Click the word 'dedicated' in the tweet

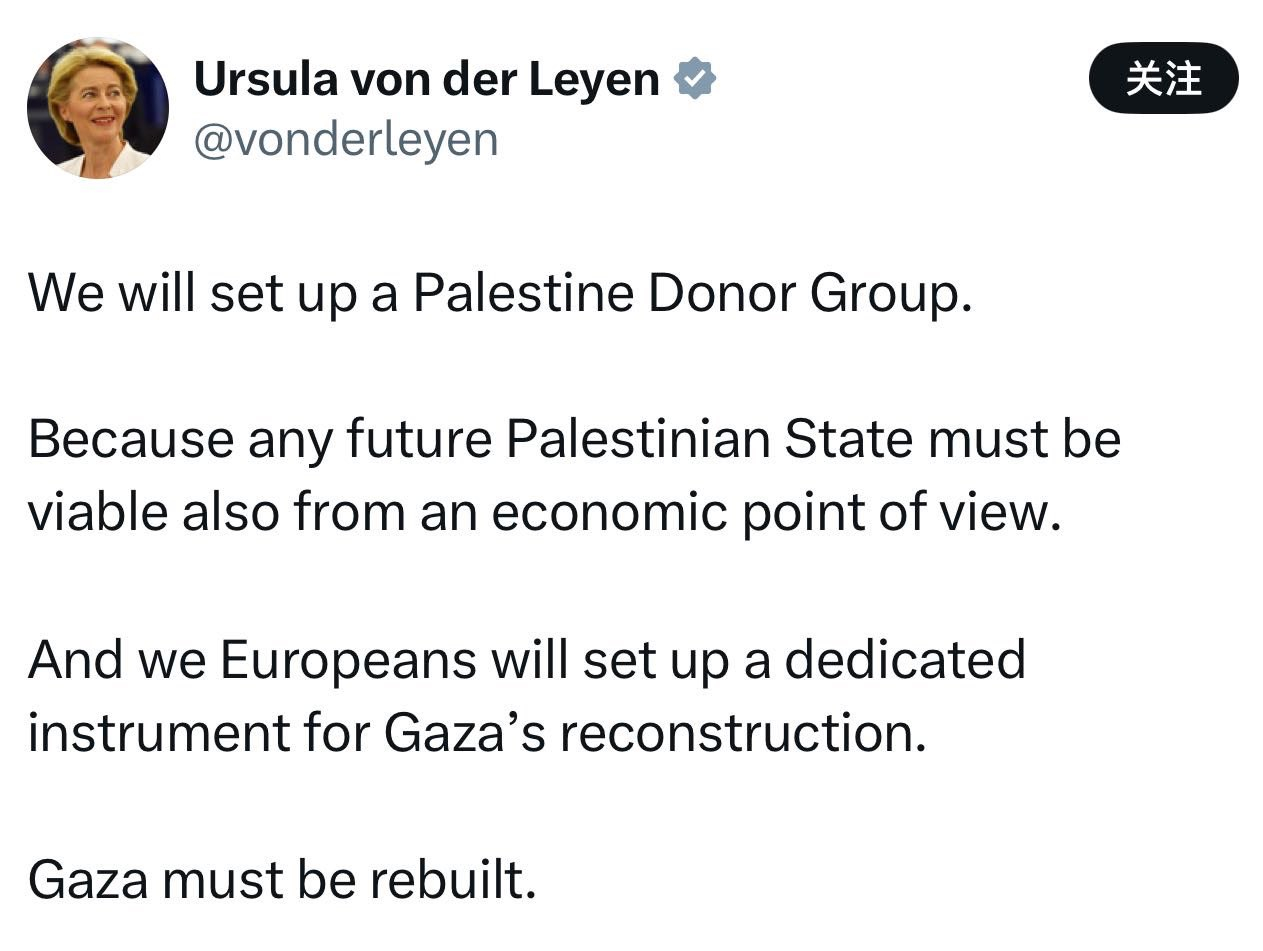(905, 661)
